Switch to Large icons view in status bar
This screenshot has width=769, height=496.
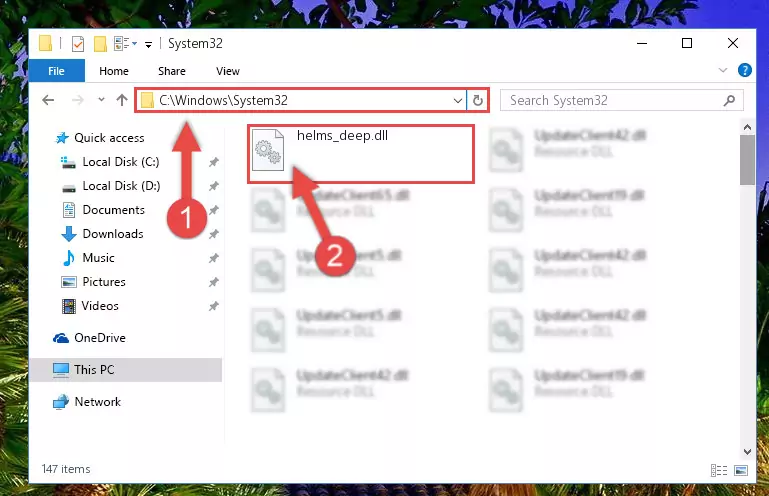tap(741, 470)
